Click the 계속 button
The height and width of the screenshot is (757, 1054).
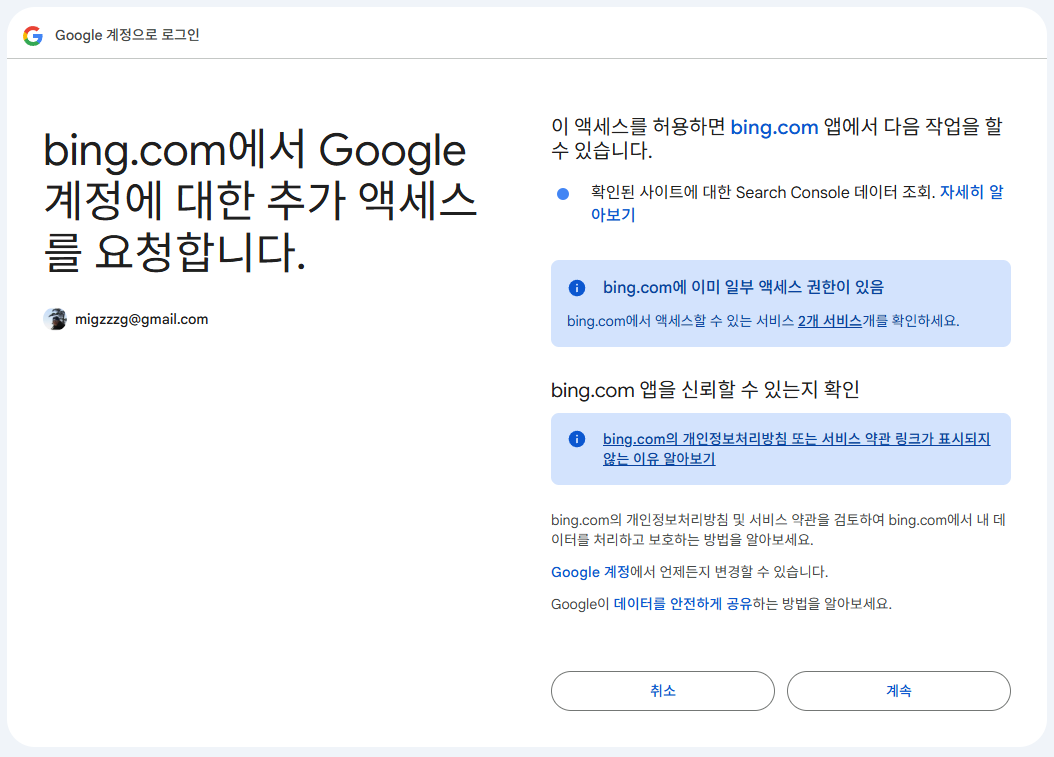(899, 690)
